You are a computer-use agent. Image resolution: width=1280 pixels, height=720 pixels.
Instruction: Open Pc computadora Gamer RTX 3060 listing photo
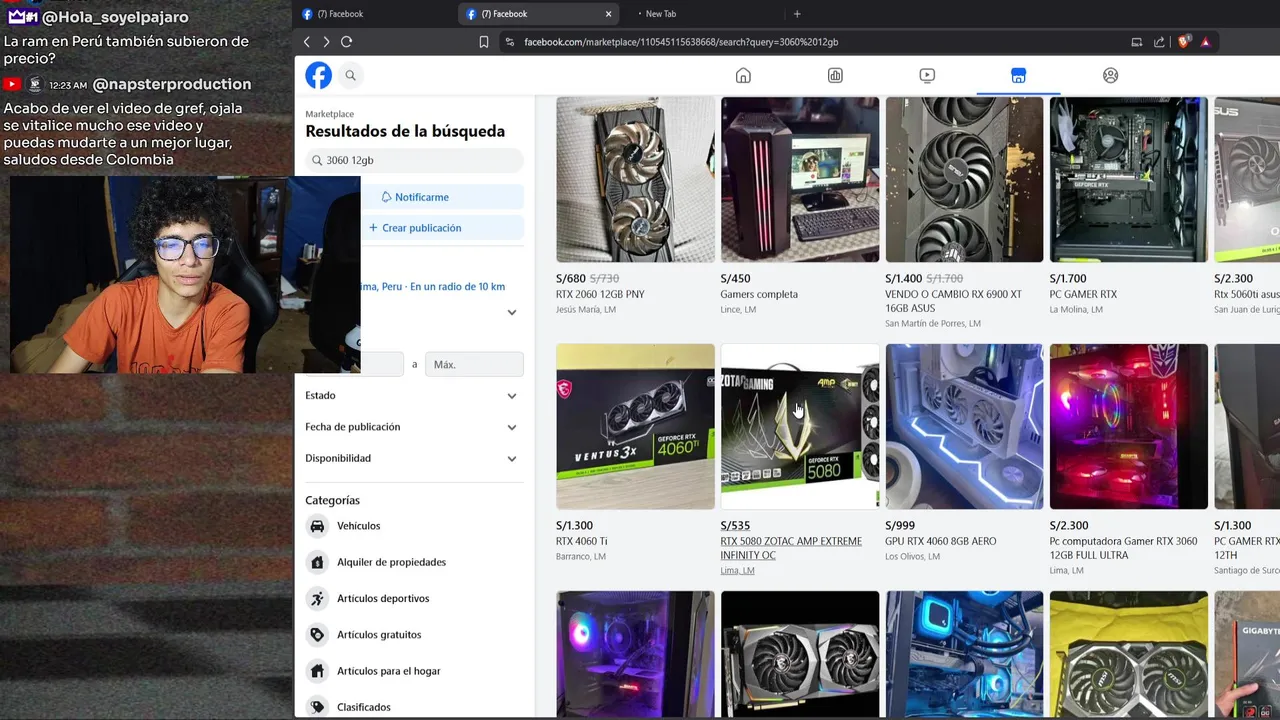click(x=1129, y=427)
